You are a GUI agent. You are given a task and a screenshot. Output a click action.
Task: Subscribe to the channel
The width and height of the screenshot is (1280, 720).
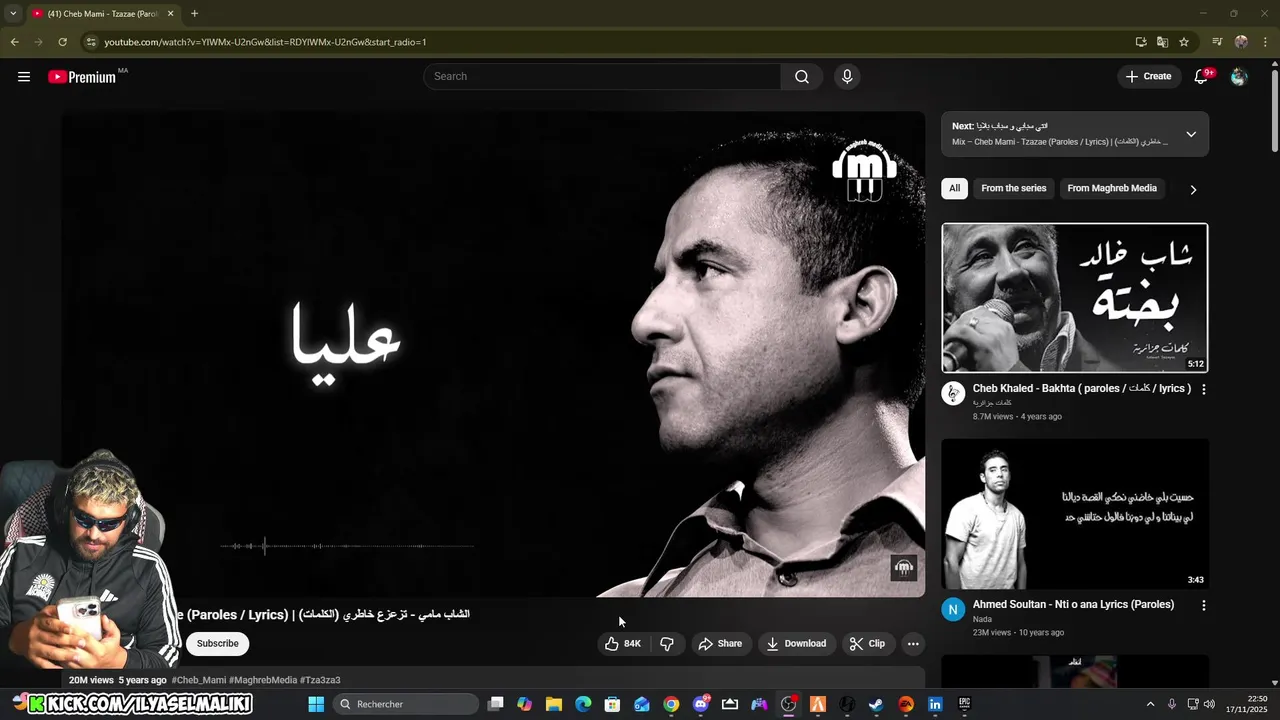[217, 644]
